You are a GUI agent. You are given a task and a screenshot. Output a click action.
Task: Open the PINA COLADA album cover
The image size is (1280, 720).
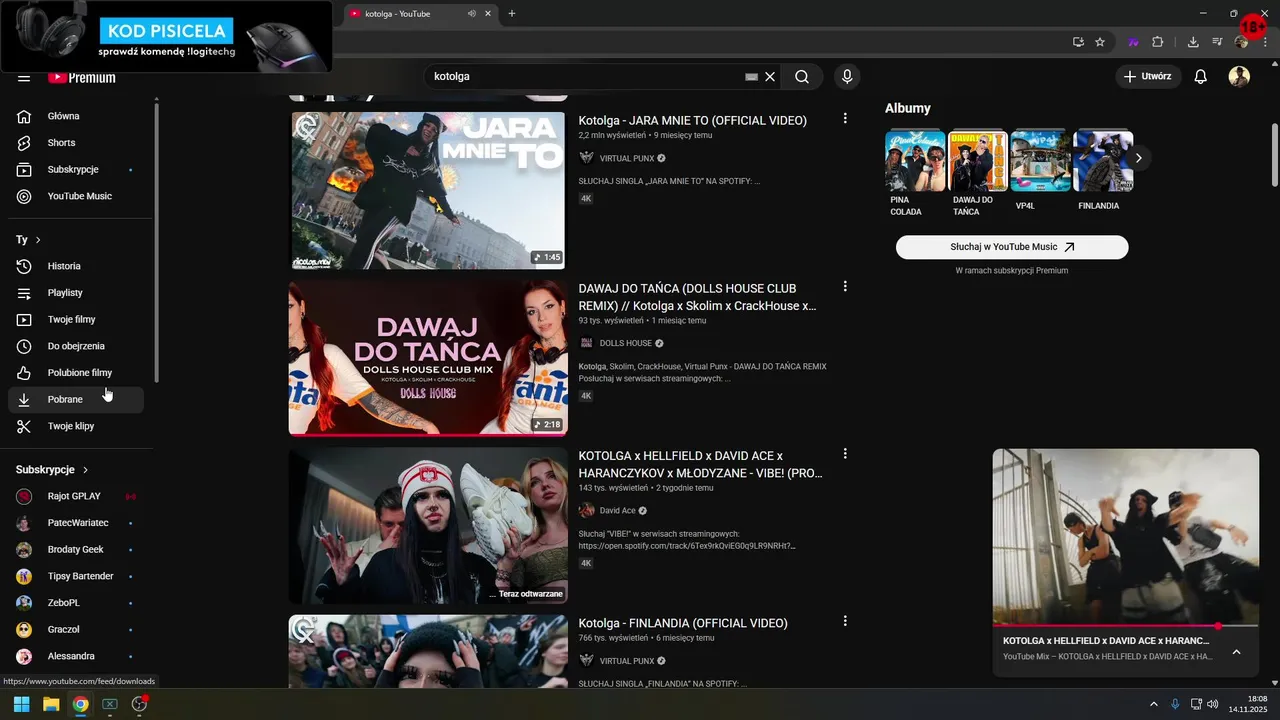pos(915,161)
